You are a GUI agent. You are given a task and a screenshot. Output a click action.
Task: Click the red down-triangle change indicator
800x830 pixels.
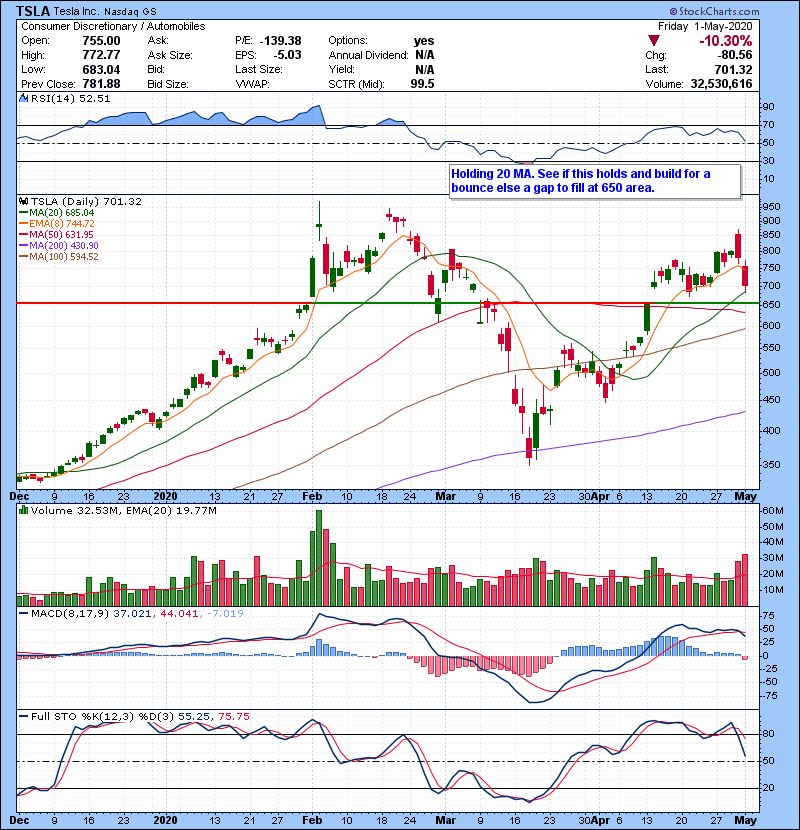[x=654, y=41]
